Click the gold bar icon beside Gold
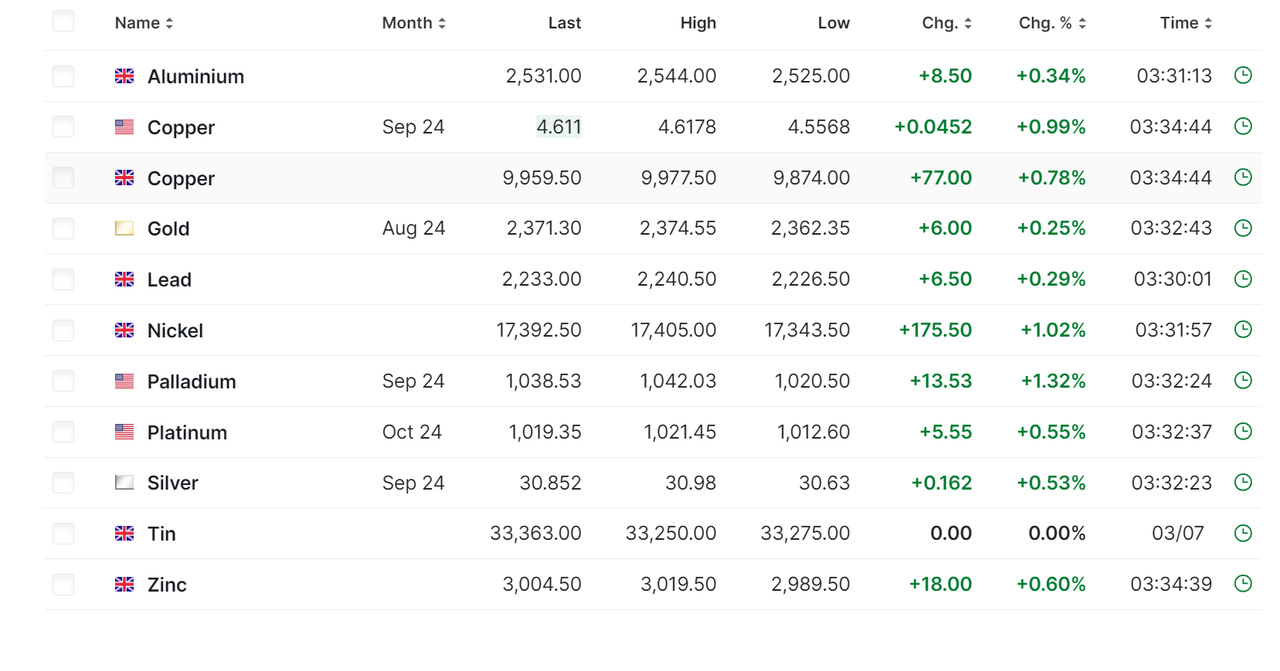 (124, 228)
